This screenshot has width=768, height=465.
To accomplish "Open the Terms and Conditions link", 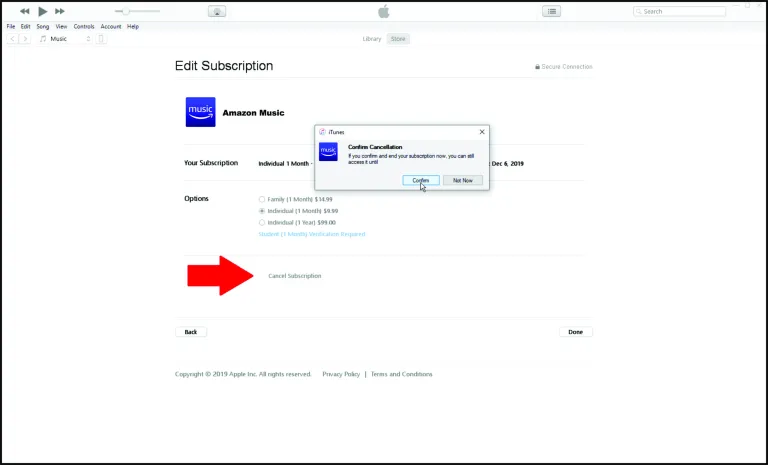I will point(402,374).
